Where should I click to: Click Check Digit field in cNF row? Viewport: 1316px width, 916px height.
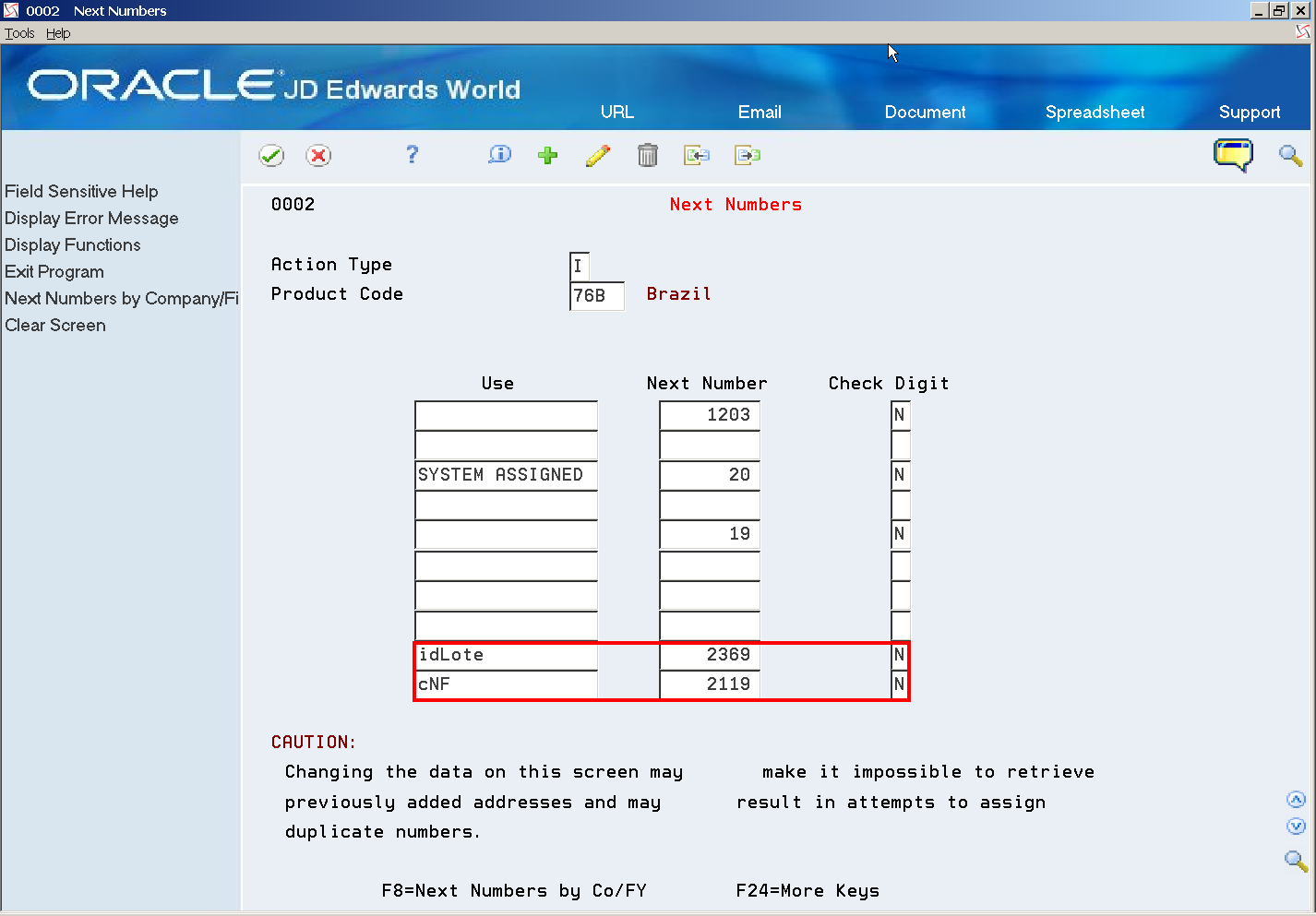[900, 684]
